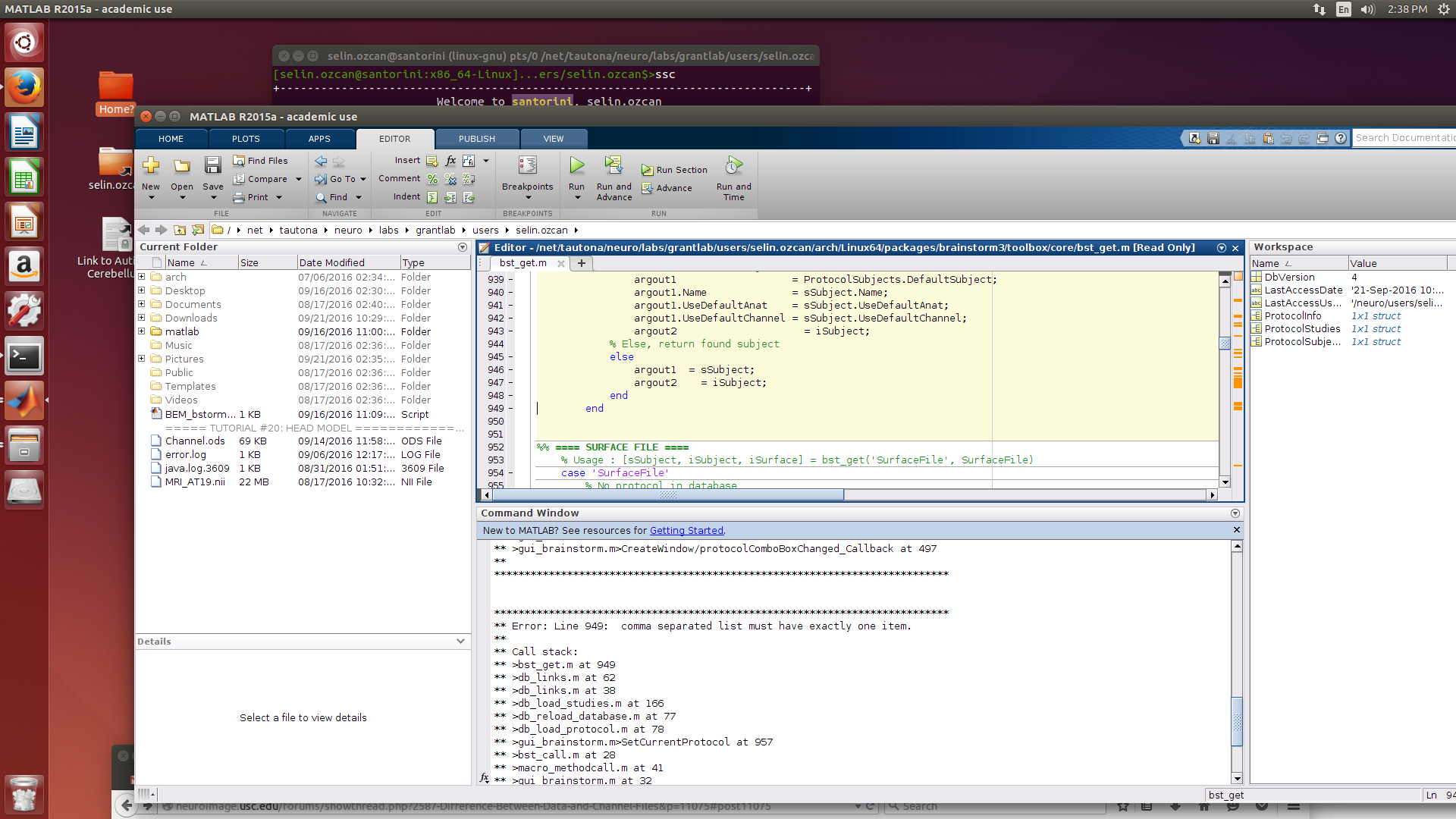Switch to the PLOTS tab
The image size is (1456, 819).
click(246, 139)
